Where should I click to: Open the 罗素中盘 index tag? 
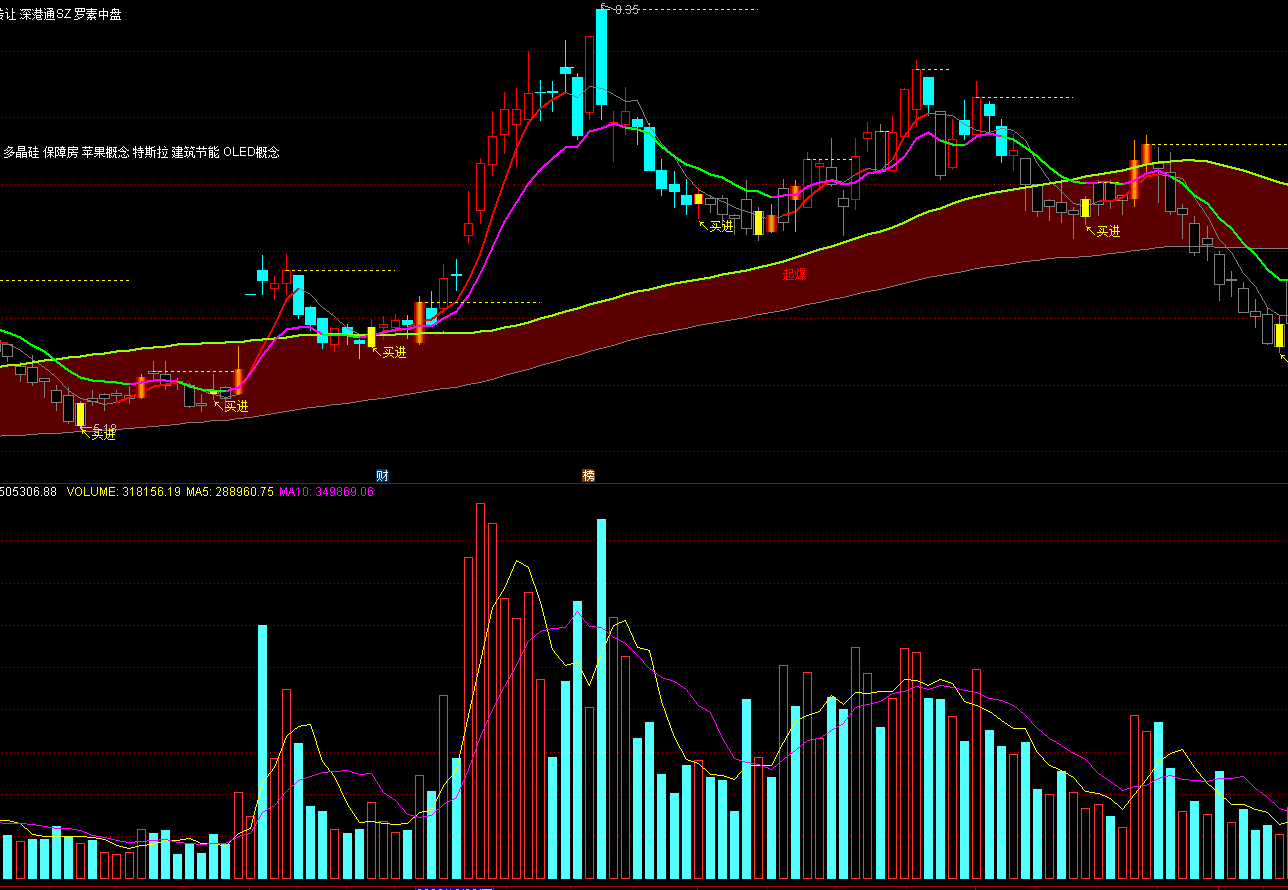click(x=98, y=14)
